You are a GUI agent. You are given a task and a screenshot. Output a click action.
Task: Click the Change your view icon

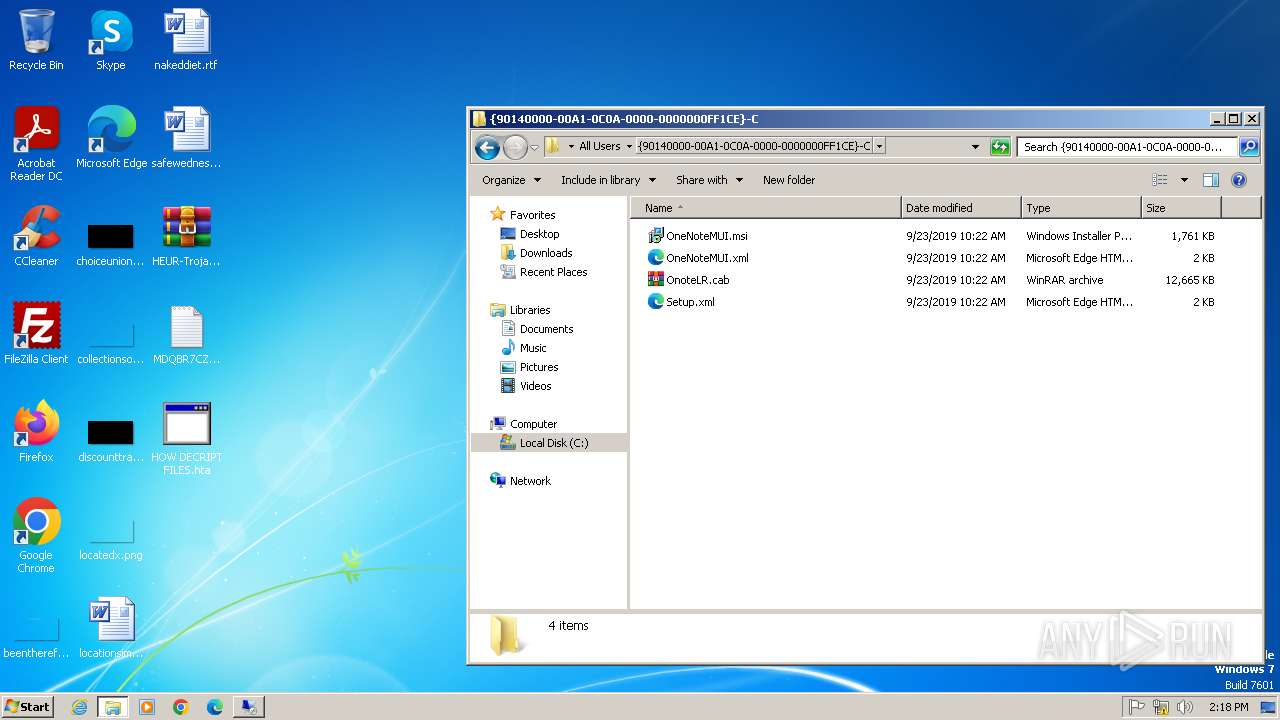tap(1160, 180)
